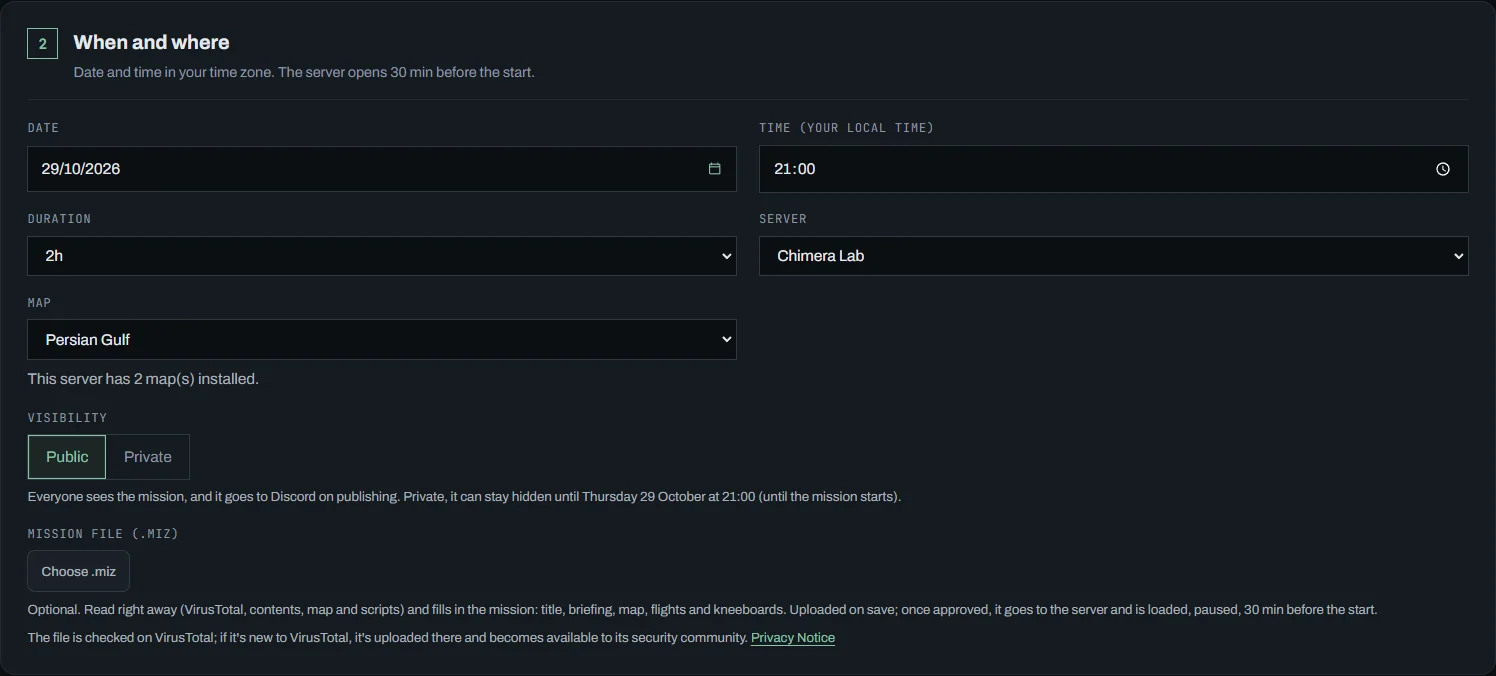Click the 'DURATION' label

coord(59,219)
